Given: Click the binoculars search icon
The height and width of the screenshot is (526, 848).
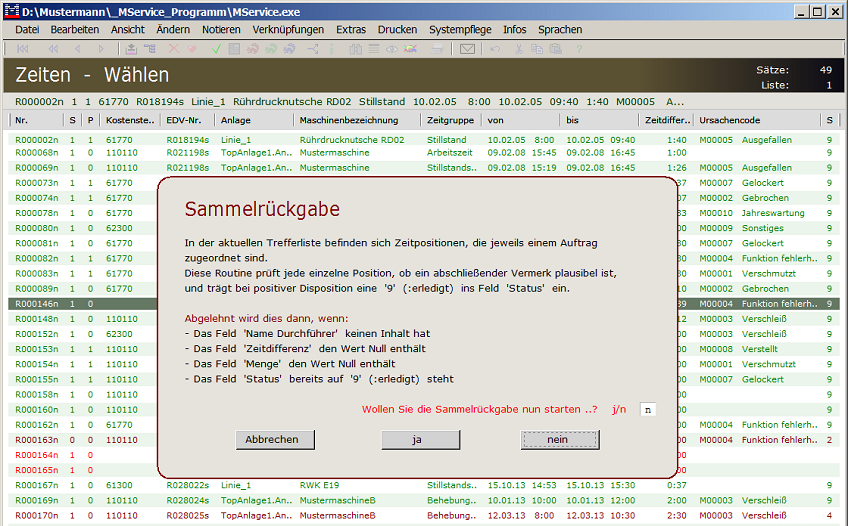Looking at the screenshot, I should (x=354, y=48).
